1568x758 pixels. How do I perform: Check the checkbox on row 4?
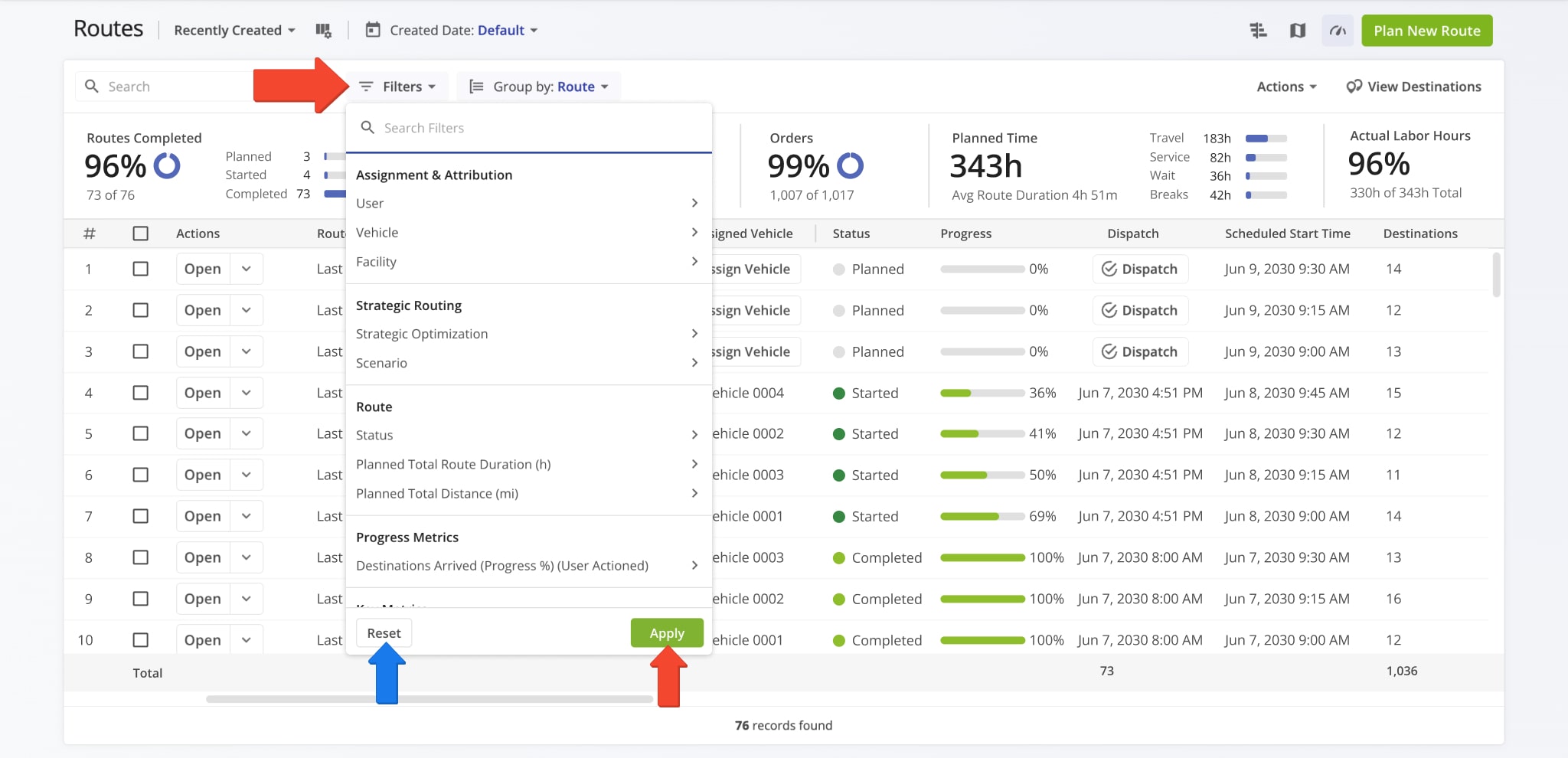point(141,393)
